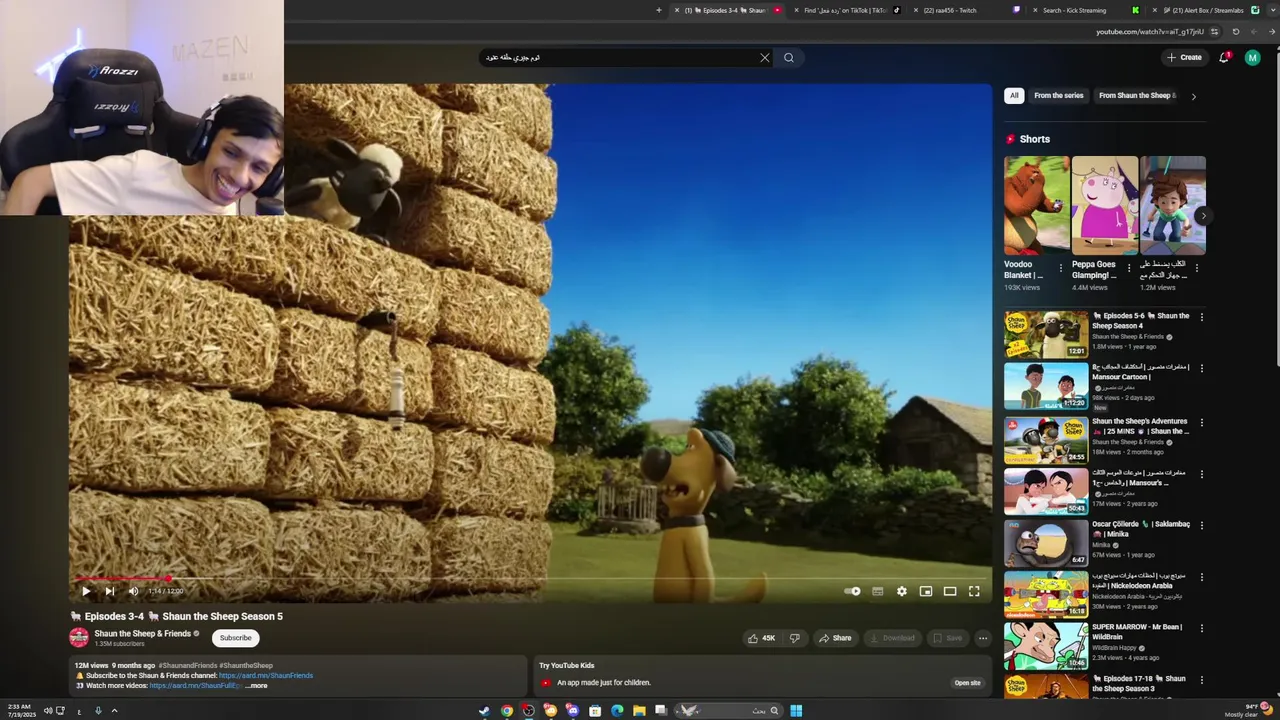The height and width of the screenshot is (720, 1280).
Task: Close the Episodes 3-4 YouTube tab
Action: tap(677, 10)
